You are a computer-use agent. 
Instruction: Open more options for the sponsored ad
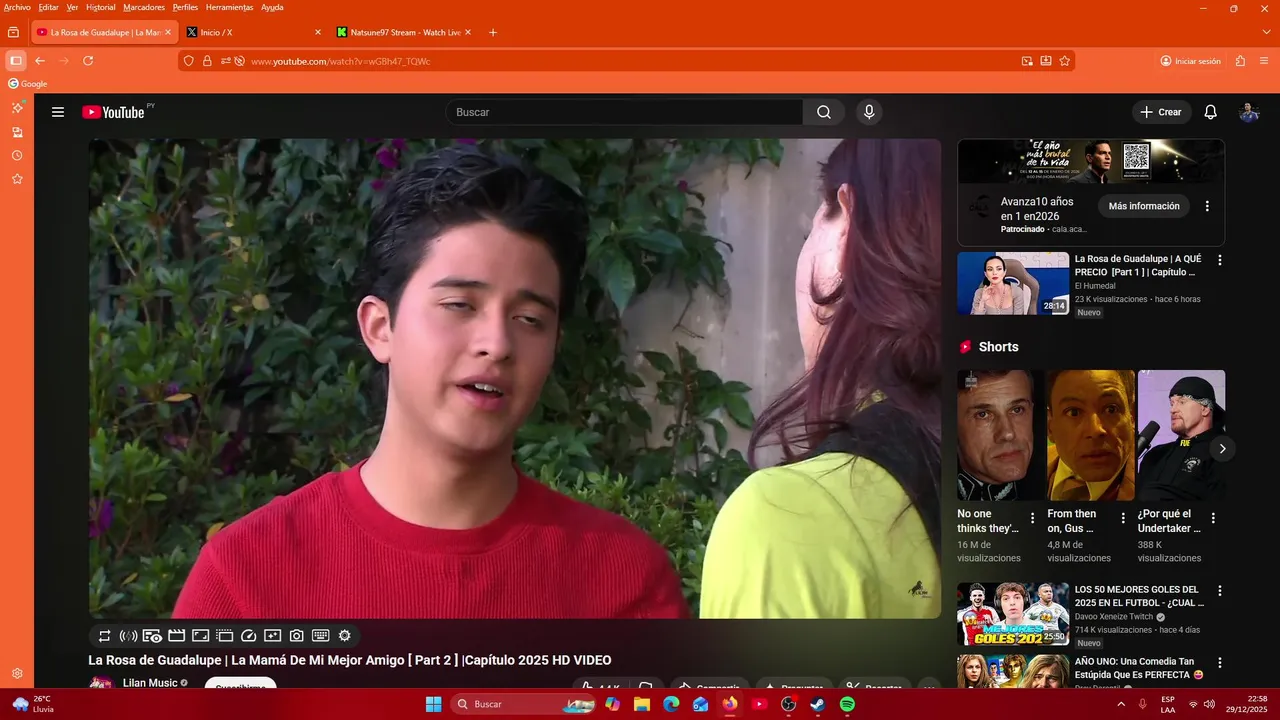tap(1207, 206)
